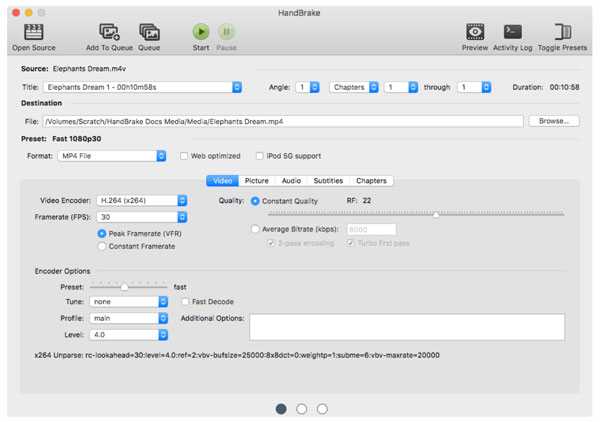The image size is (600, 422).
Task: Switch to the Chapters tab
Action: click(371, 181)
